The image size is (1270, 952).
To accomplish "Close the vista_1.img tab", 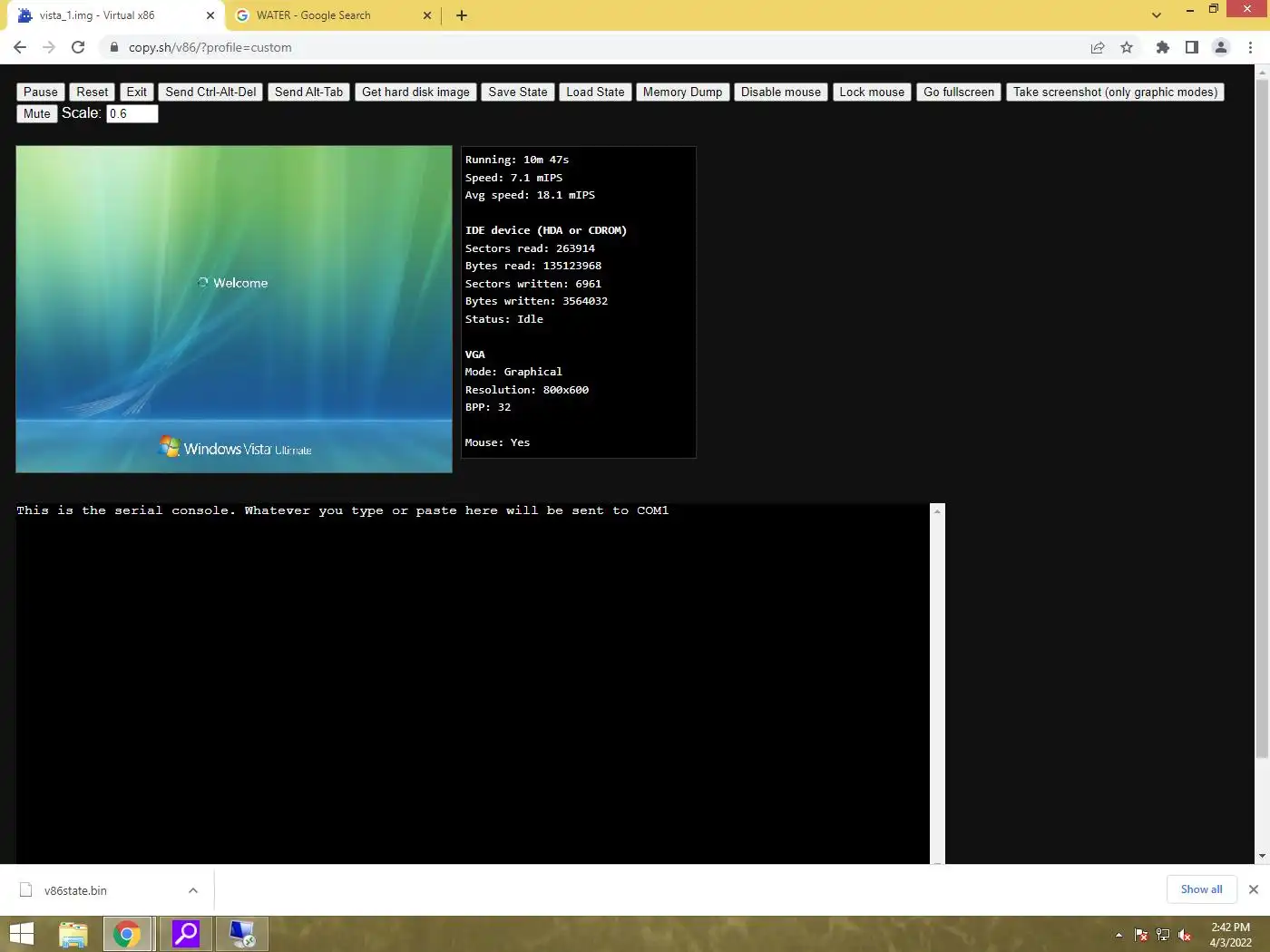I will tap(210, 15).
